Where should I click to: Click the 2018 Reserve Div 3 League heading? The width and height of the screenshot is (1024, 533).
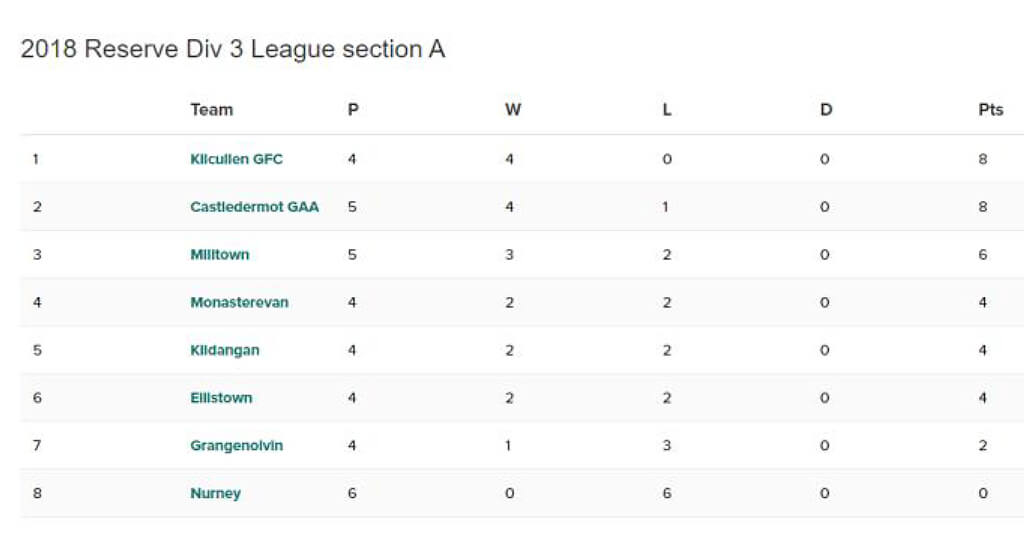point(233,50)
